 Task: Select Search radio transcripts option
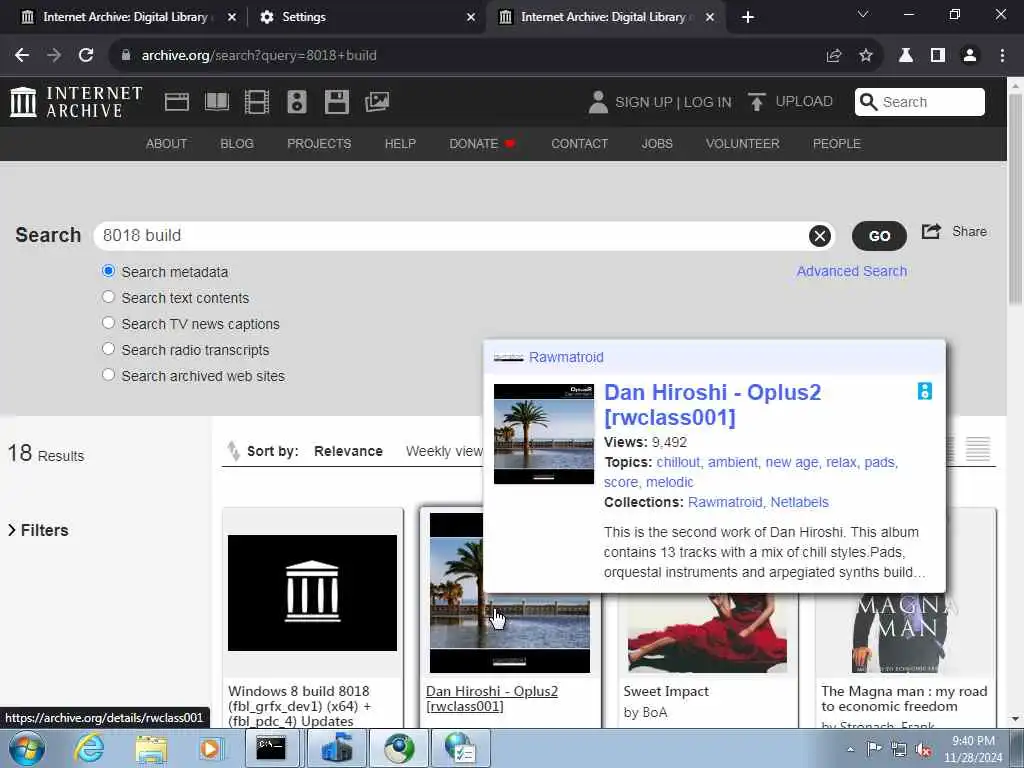click(108, 349)
